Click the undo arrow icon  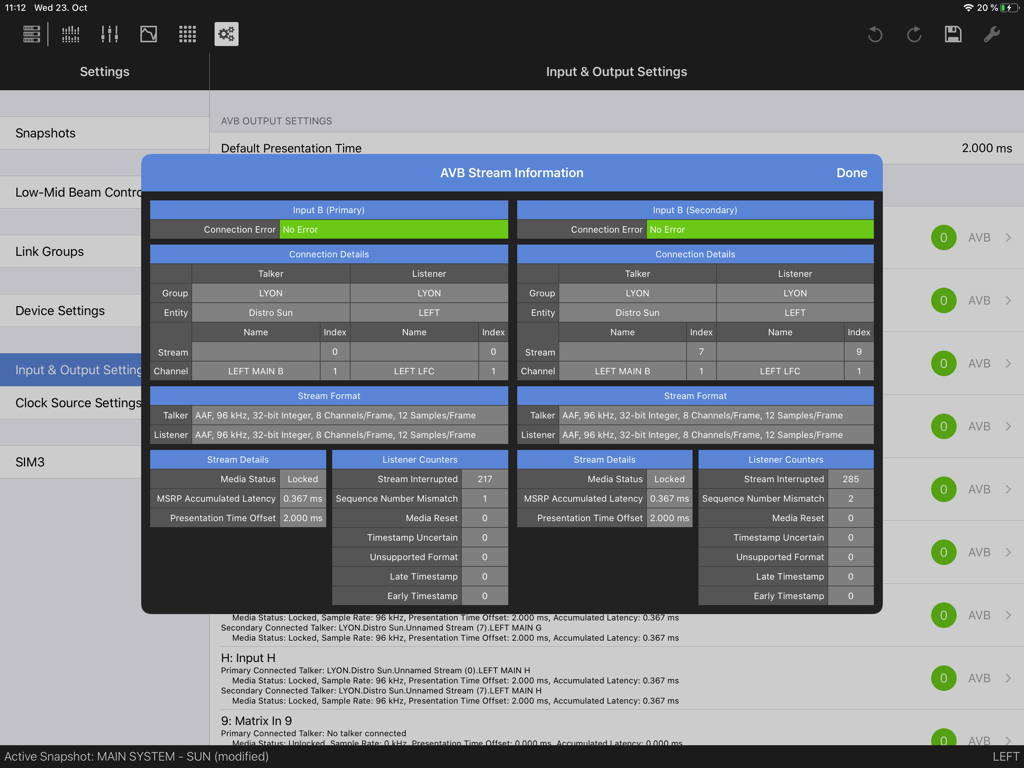[875, 33]
